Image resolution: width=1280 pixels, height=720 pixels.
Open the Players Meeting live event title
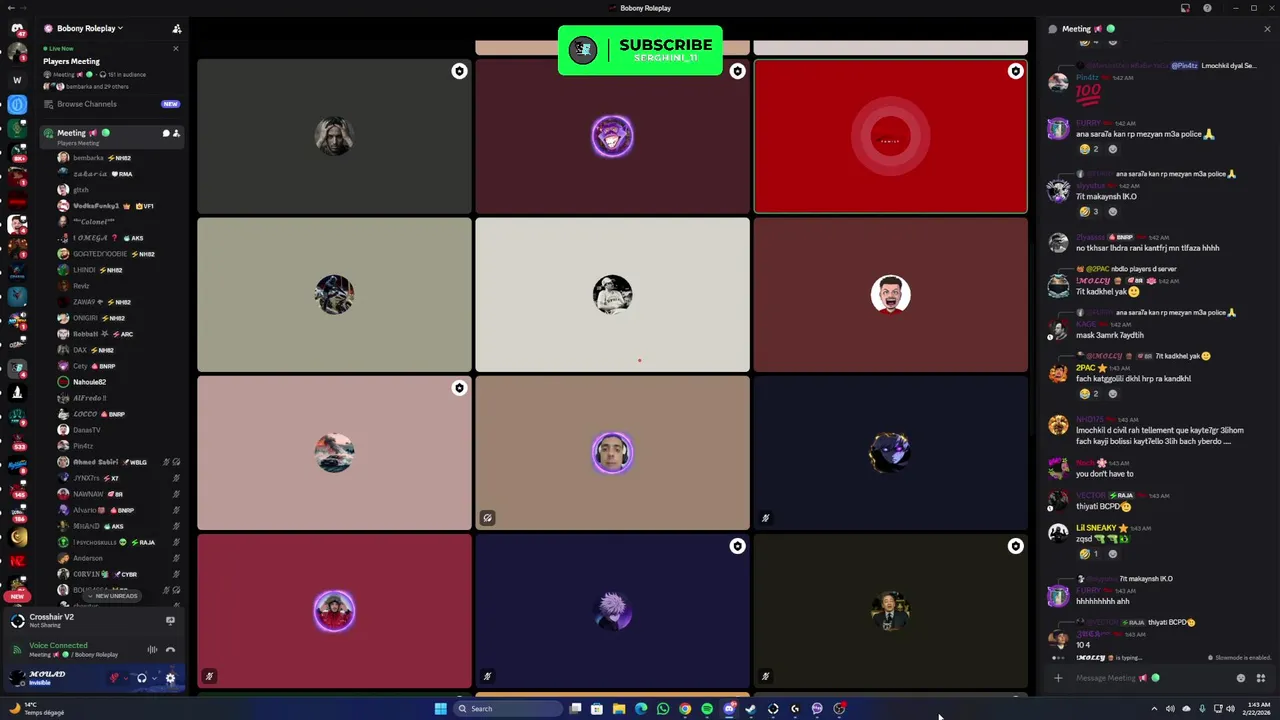tap(71, 61)
